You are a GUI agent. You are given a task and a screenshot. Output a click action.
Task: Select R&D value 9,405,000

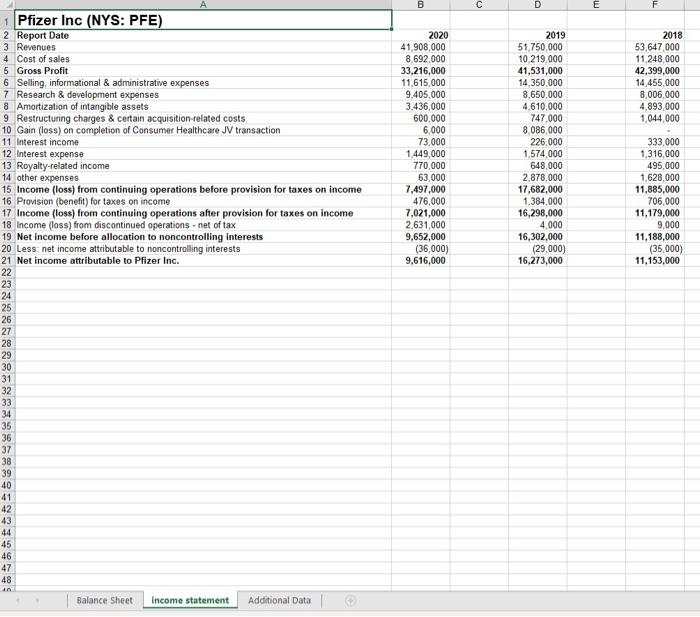click(x=421, y=95)
